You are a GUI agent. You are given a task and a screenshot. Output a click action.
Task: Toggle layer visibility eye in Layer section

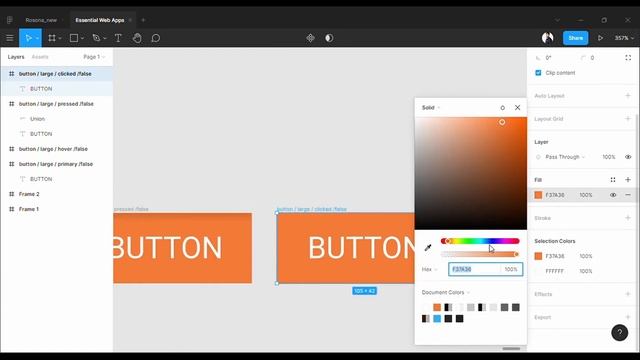point(628,157)
